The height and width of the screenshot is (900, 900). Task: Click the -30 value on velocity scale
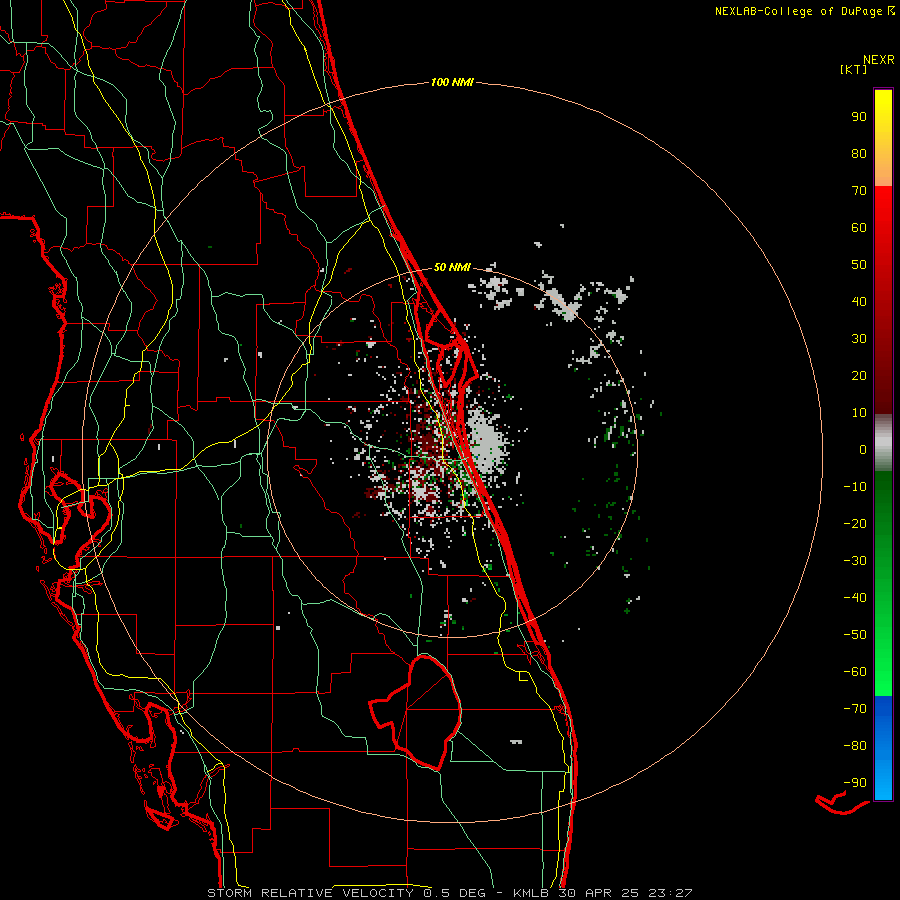click(855, 560)
